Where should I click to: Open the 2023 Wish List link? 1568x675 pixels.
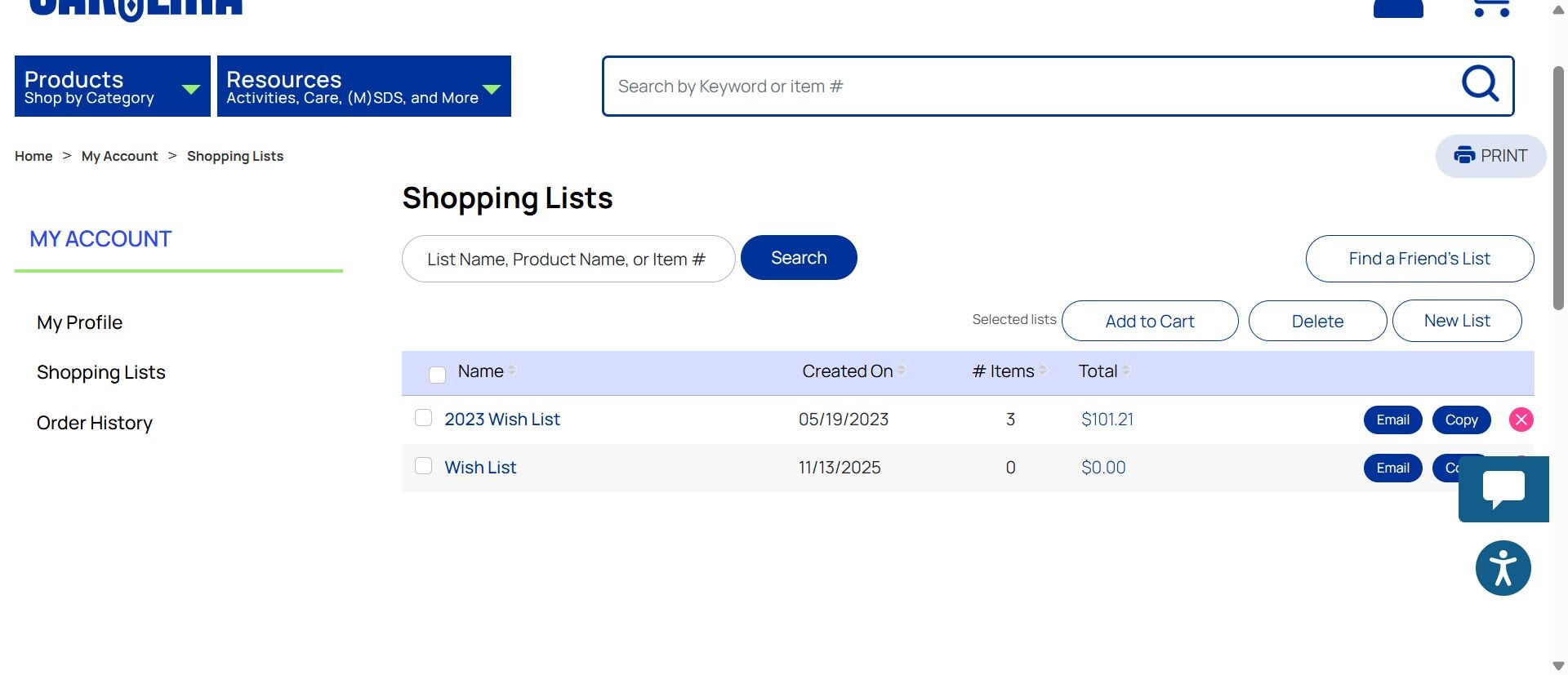click(501, 420)
